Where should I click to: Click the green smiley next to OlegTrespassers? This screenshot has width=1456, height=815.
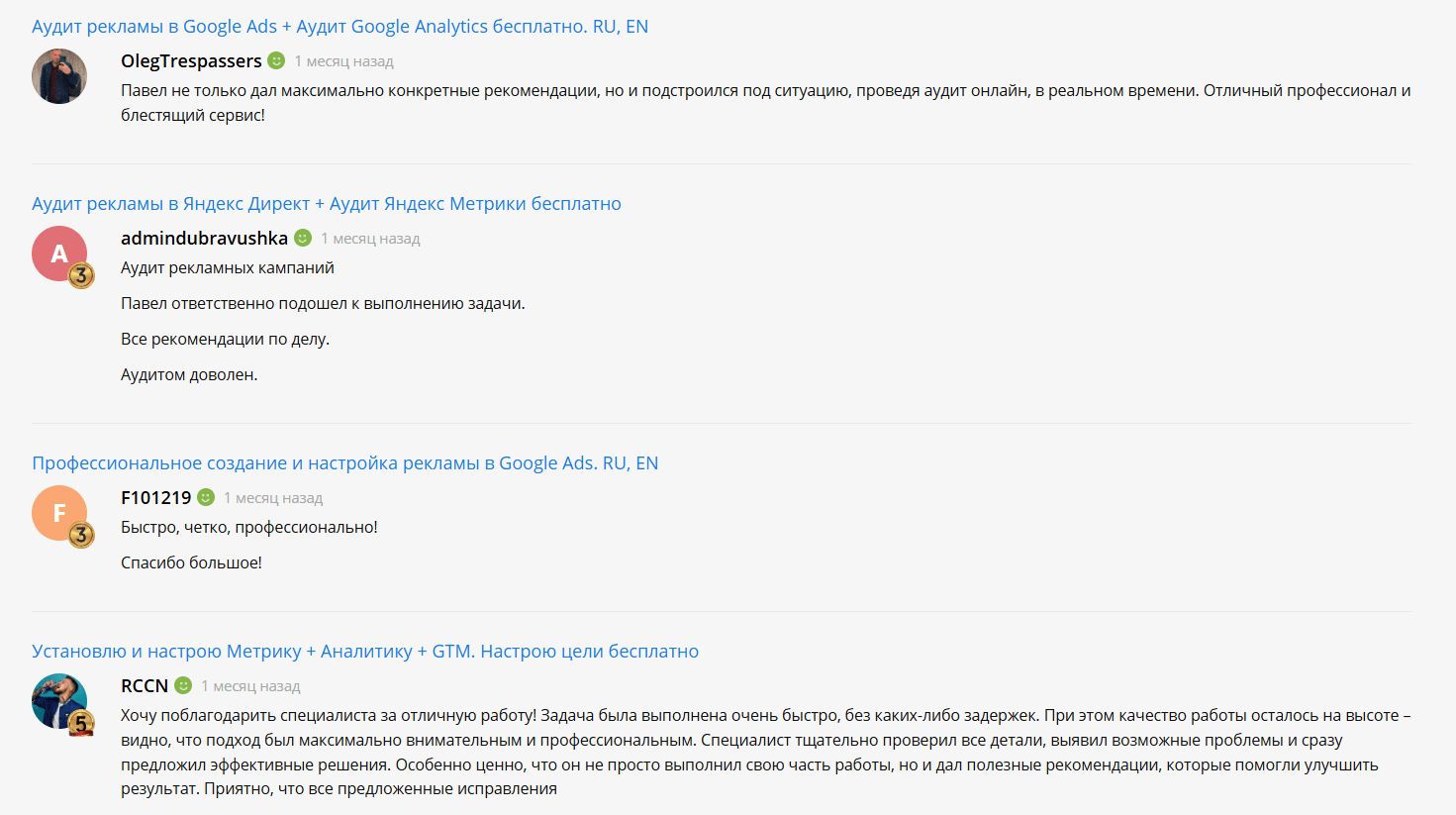(276, 60)
